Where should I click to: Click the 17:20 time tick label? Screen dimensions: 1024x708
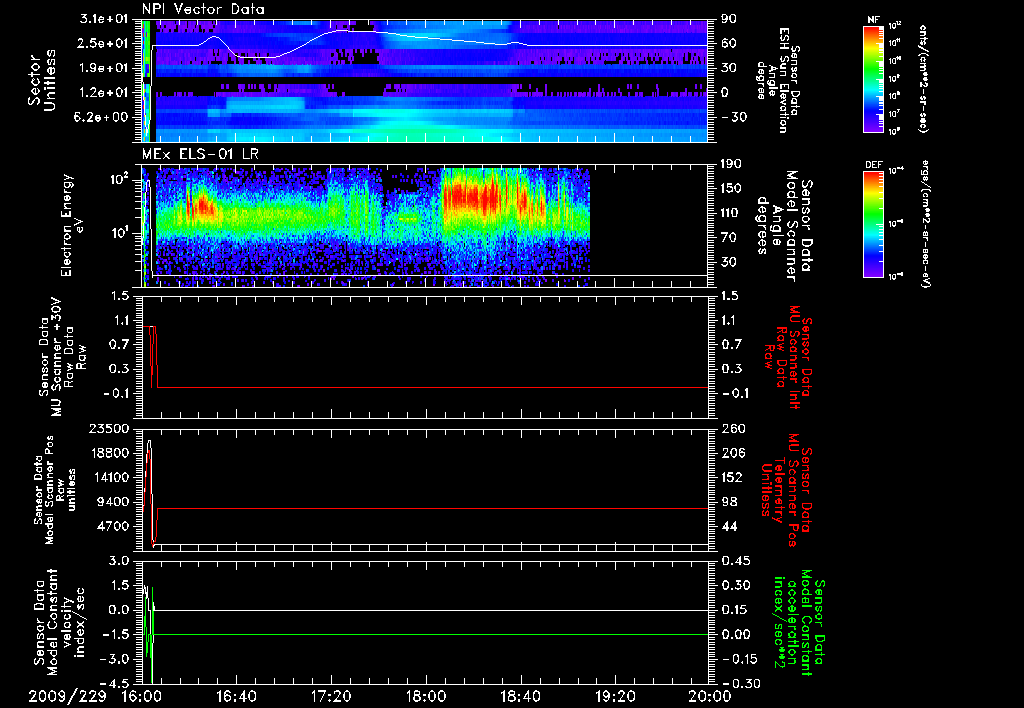pyautogui.click(x=331, y=696)
